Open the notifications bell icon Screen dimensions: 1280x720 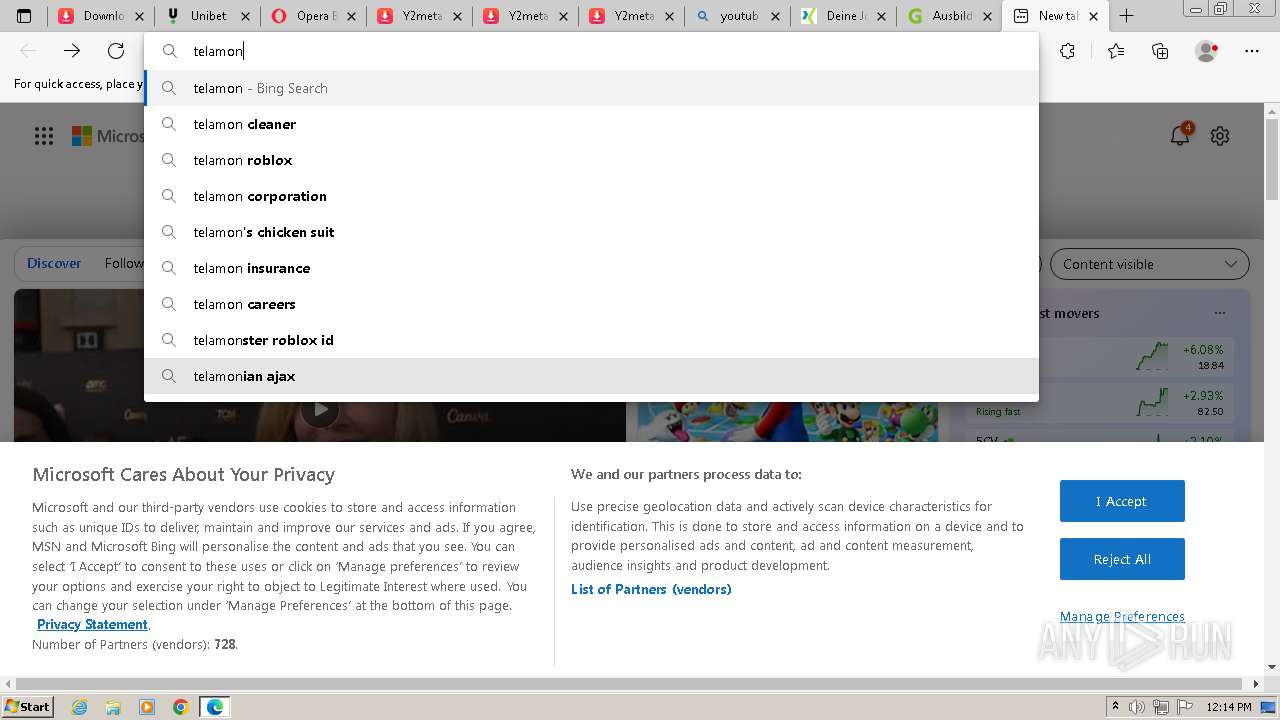click(1180, 135)
